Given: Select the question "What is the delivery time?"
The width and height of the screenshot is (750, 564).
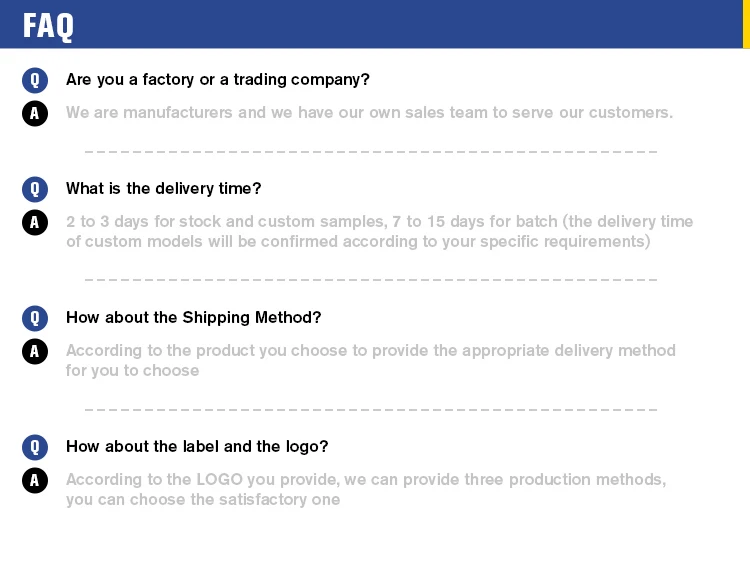Looking at the screenshot, I should (x=164, y=189).
